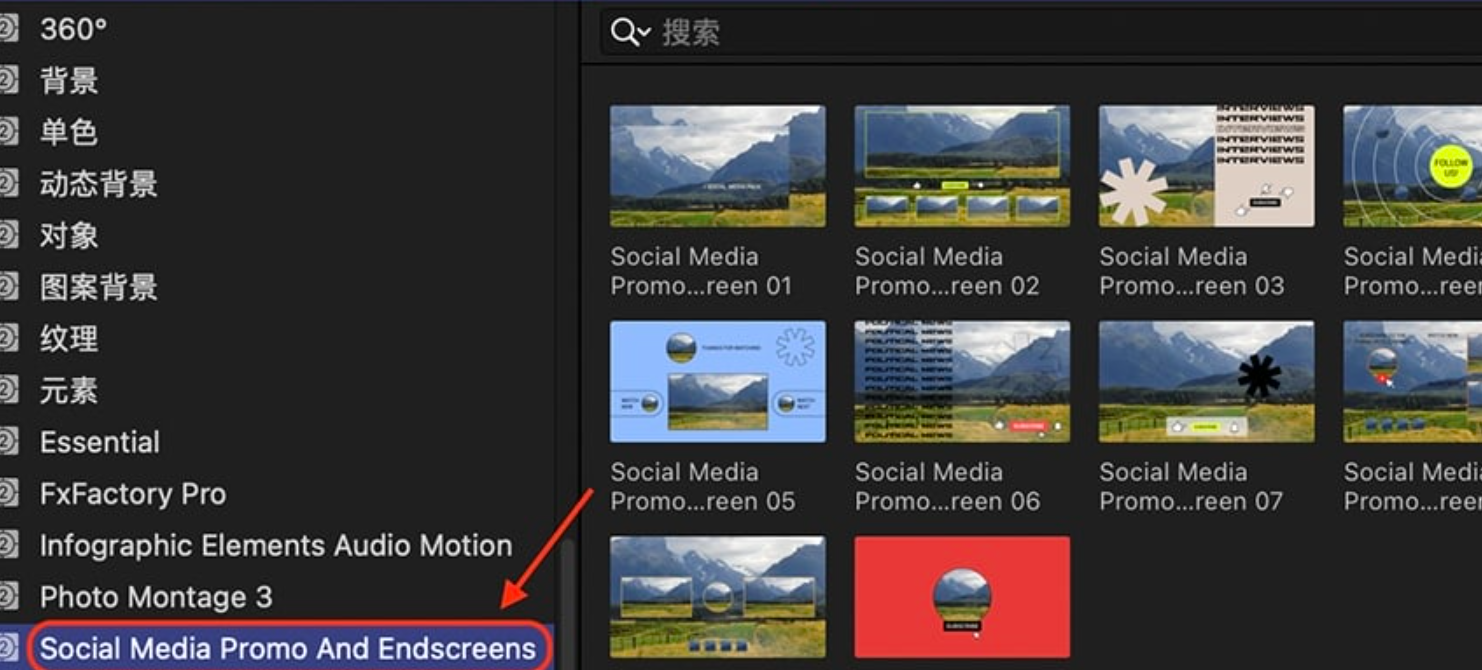Click the sidebar vertical scrollbar
1482x670 pixels.
[x=569, y=605]
